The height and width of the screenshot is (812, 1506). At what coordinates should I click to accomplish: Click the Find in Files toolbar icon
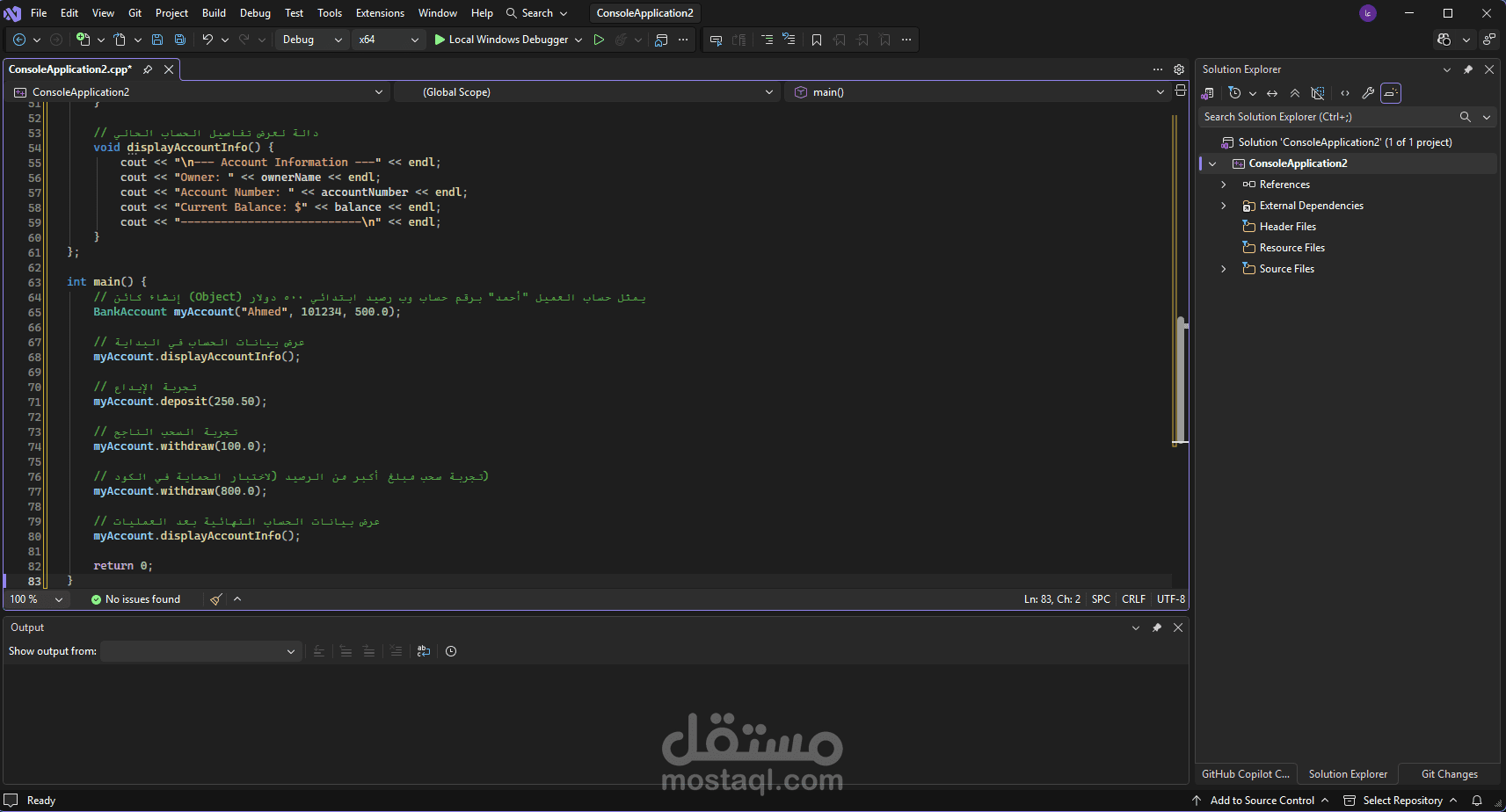click(661, 40)
